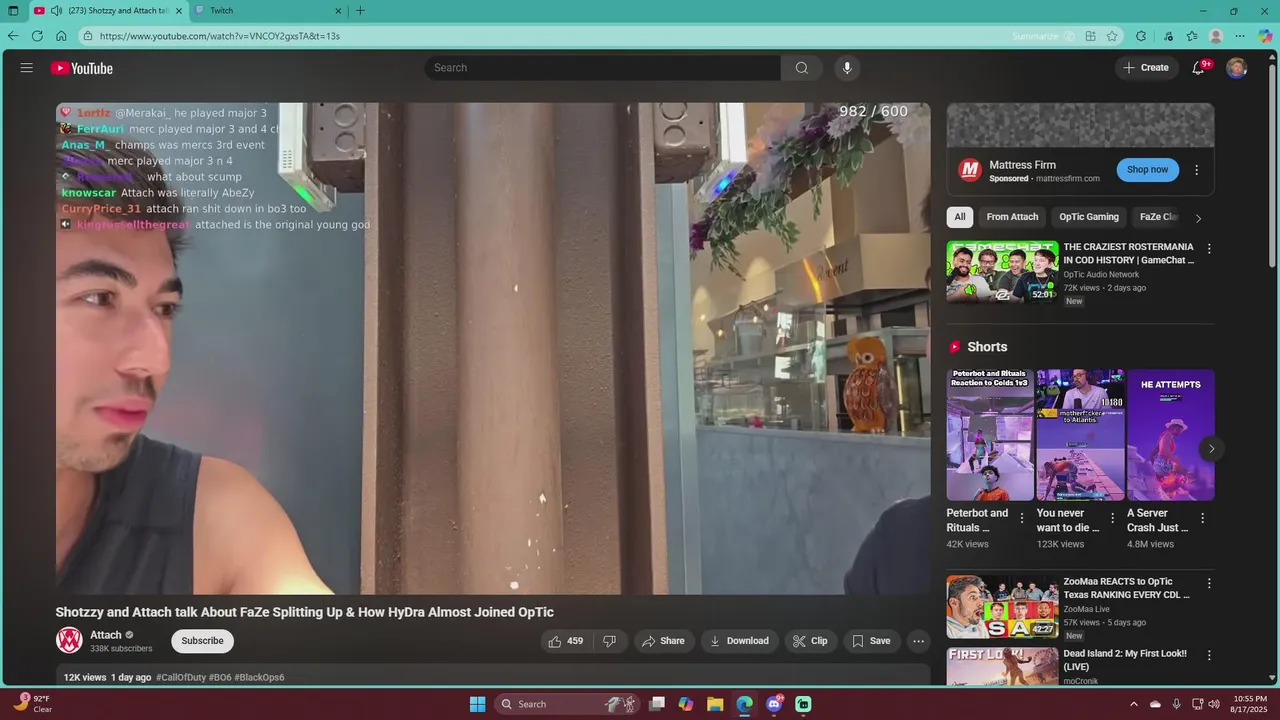This screenshot has width=1280, height=720.
Task: Switch to the Twitch tab
Action: (268, 11)
